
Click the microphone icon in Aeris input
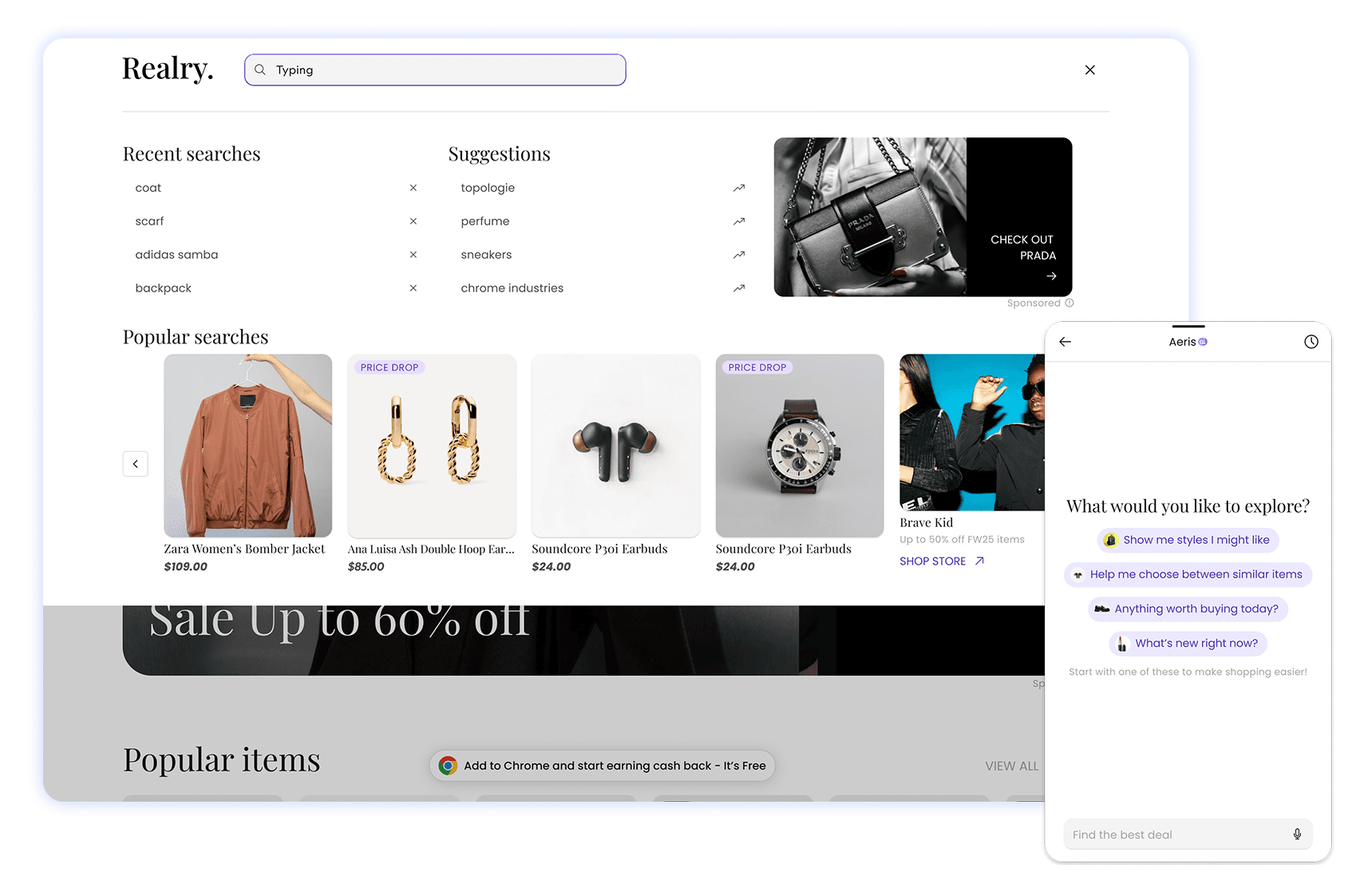(x=1298, y=834)
